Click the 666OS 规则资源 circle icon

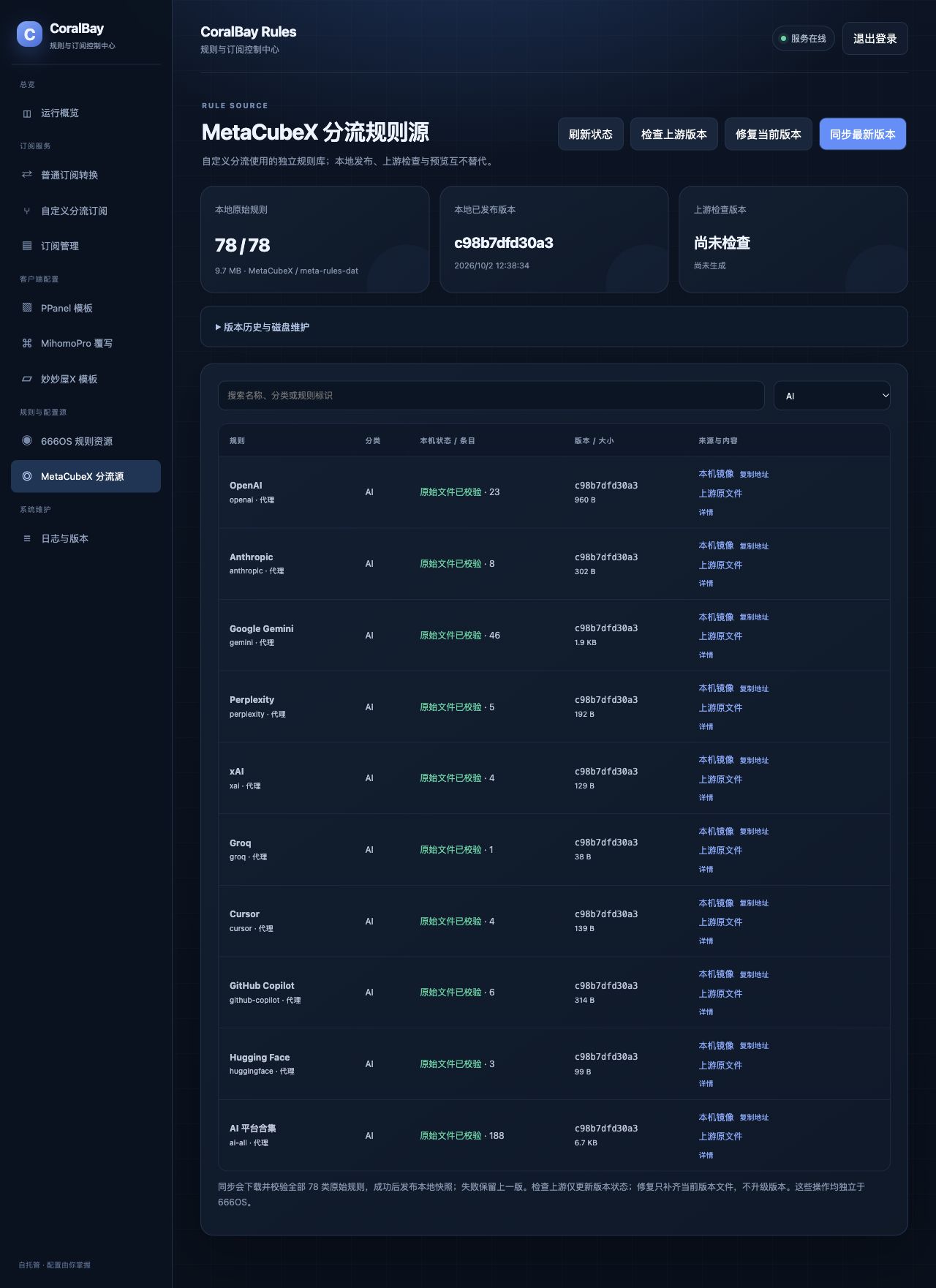pyautogui.click(x=27, y=440)
